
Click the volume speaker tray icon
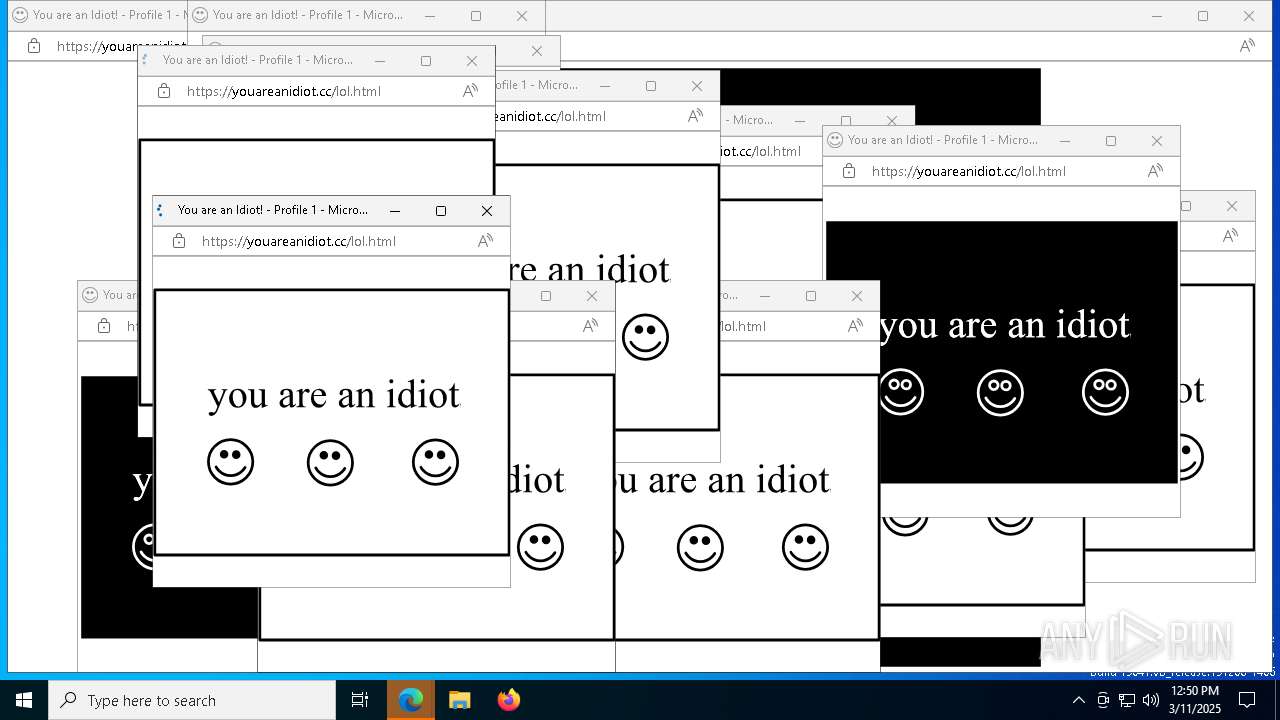pyautogui.click(x=1151, y=700)
